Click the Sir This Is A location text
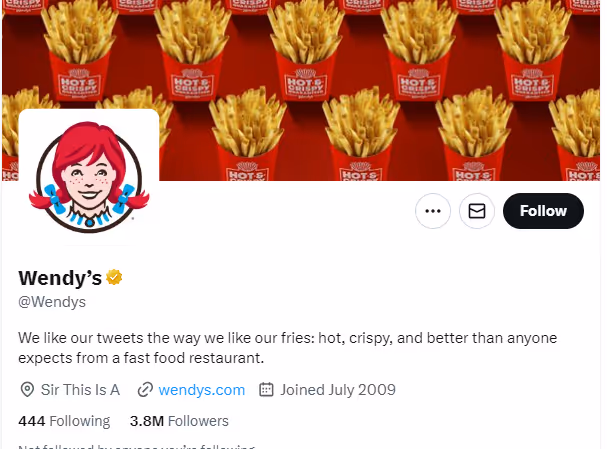The image size is (607, 449). click(80, 390)
